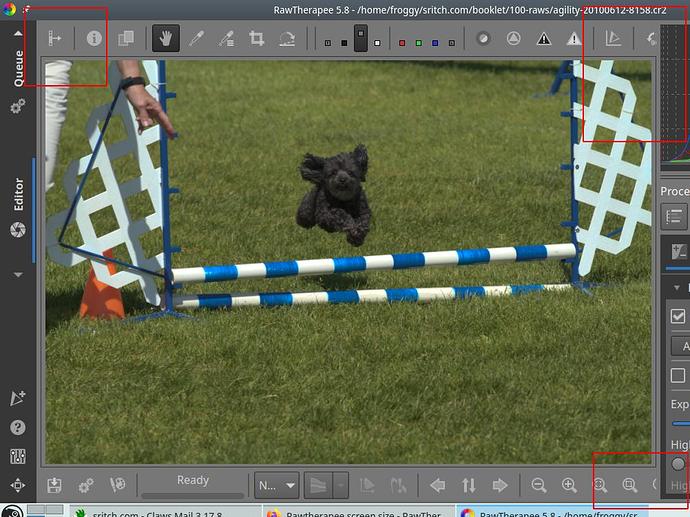Image resolution: width=690 pixels, height=517 pixels.
Task: Zoom out of the preview
Action: pos(539,485)
